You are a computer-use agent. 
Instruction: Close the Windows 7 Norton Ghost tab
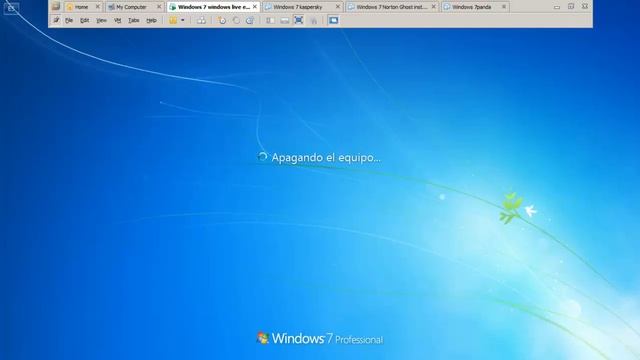pyautogui.click(x=433, y=7)
